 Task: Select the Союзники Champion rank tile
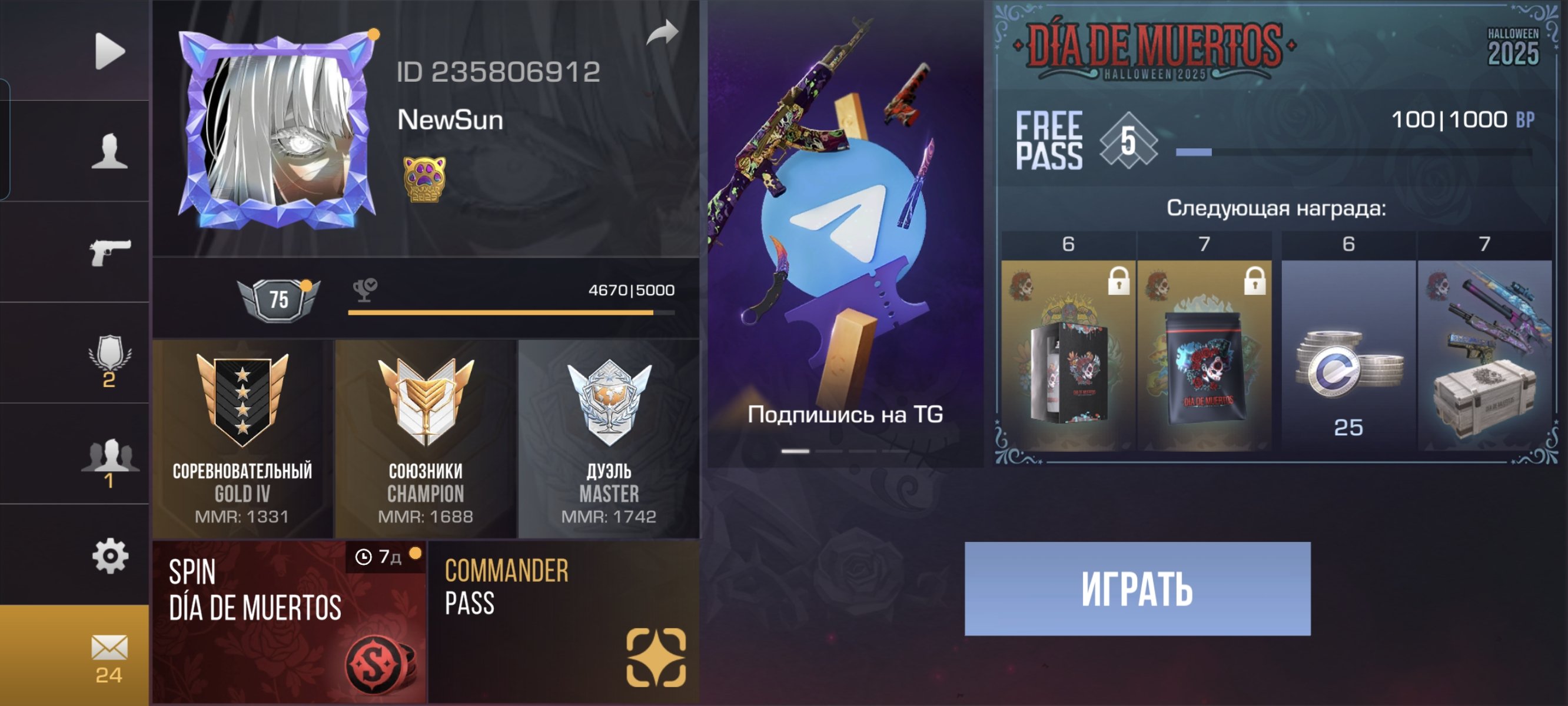coord(426,438)
